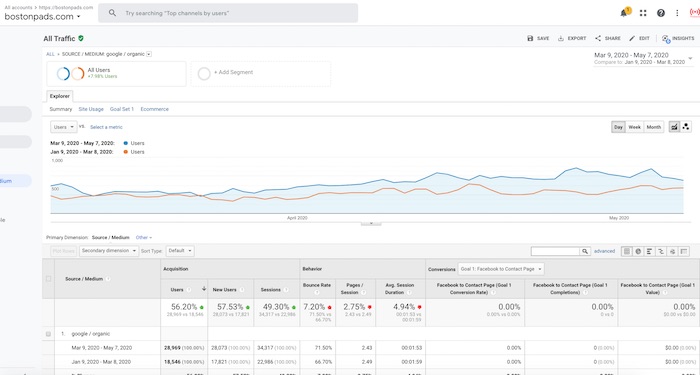Click the advanced filter link
The width and height of the screenshot is (700, 375).
604,251
